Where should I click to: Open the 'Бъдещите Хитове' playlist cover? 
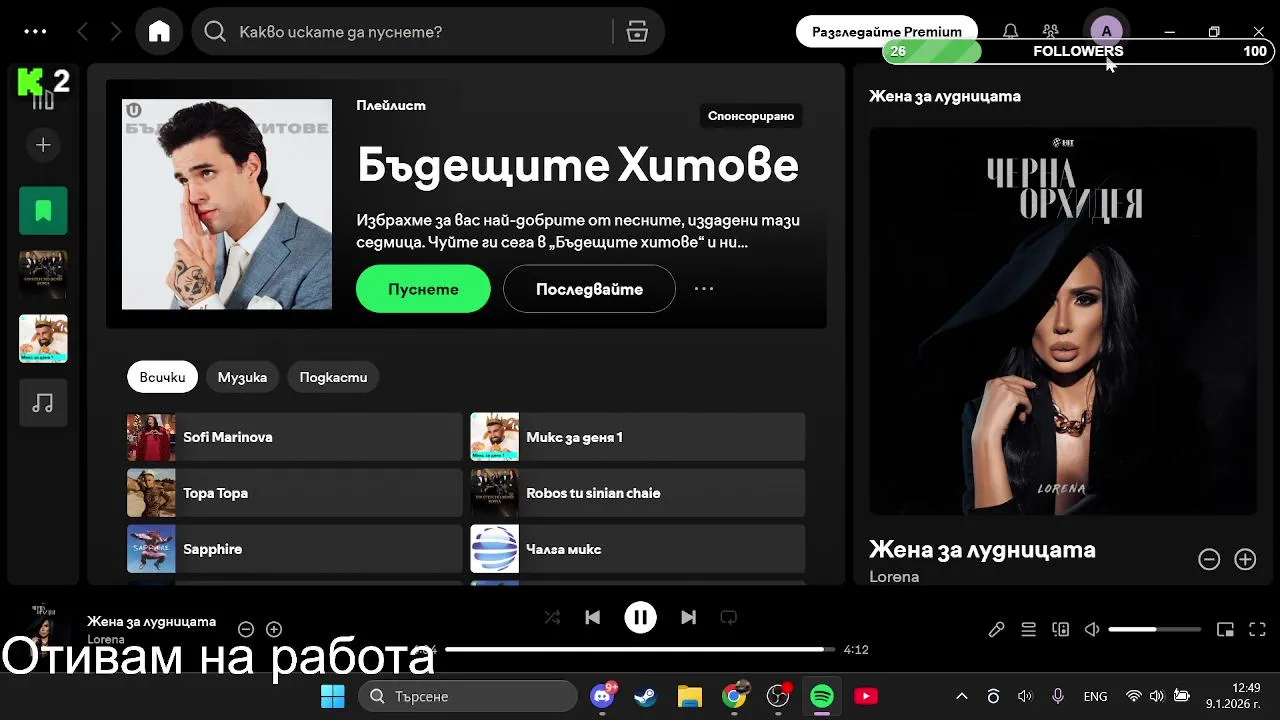tap(227, 204)
